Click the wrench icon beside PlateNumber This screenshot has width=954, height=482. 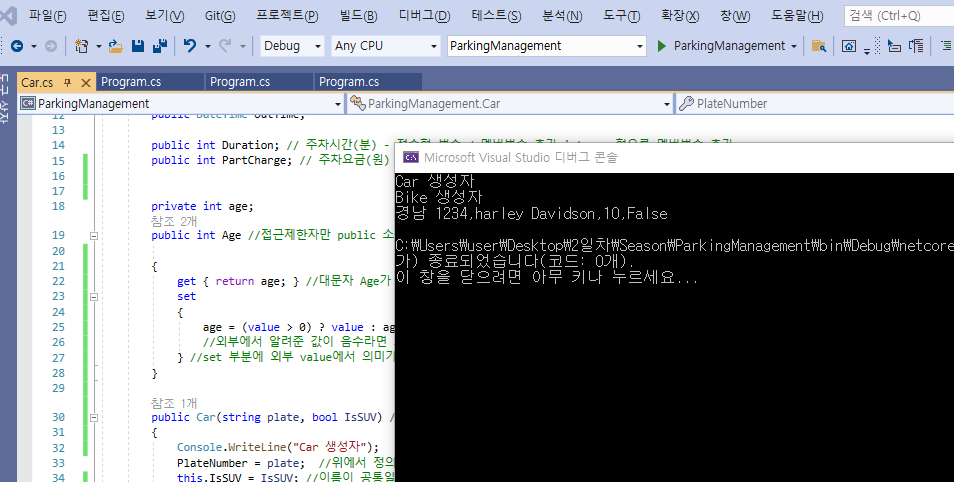[x=686, y=103]
